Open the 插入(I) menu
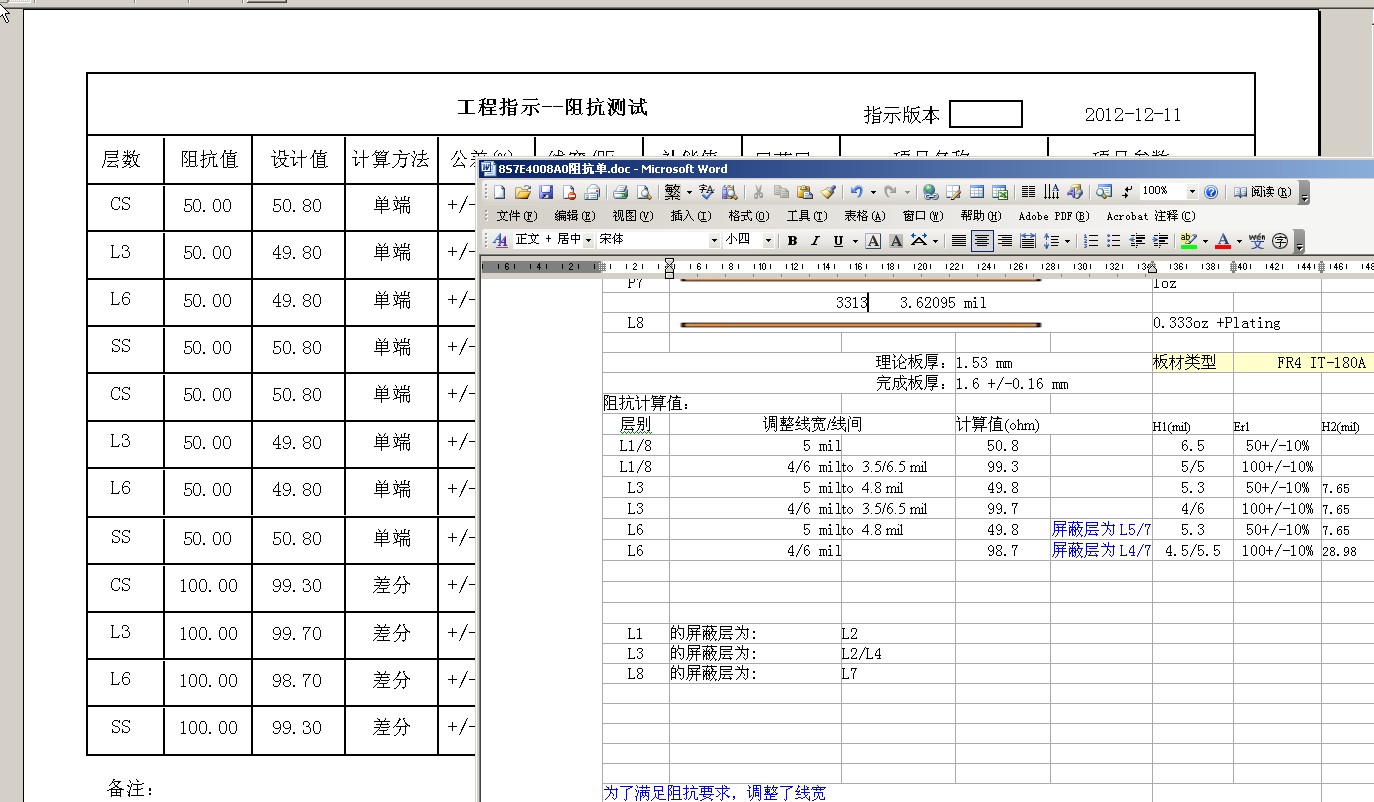 tap(690, 216)
